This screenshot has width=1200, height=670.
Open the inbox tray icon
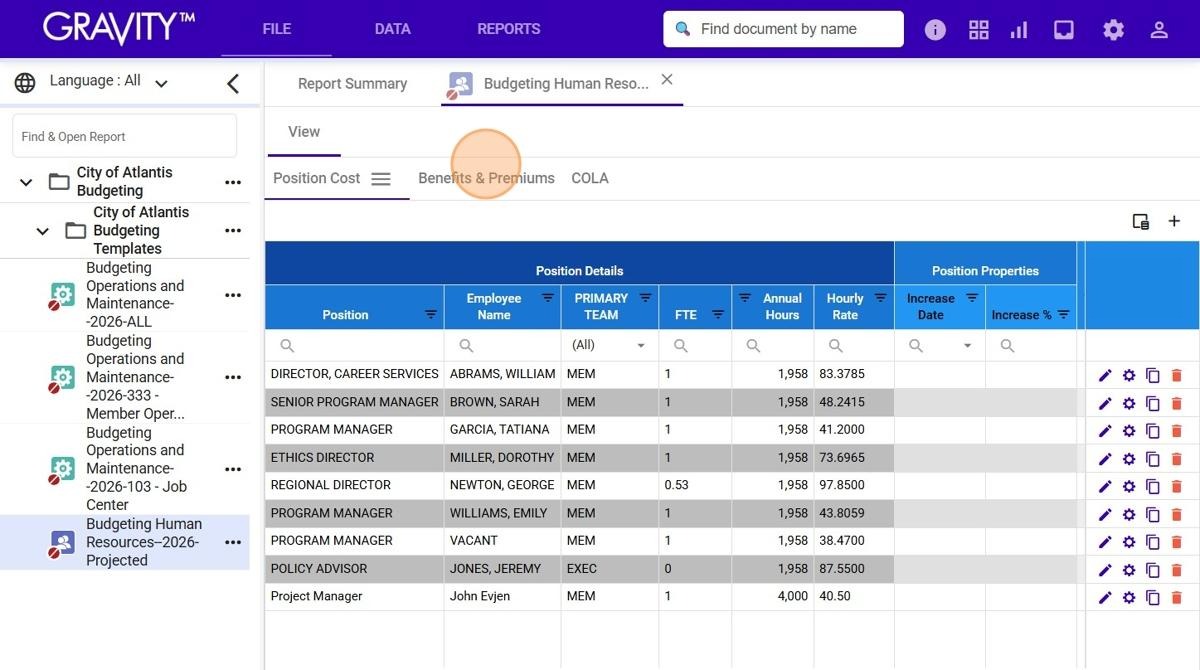click(1064, 30)
